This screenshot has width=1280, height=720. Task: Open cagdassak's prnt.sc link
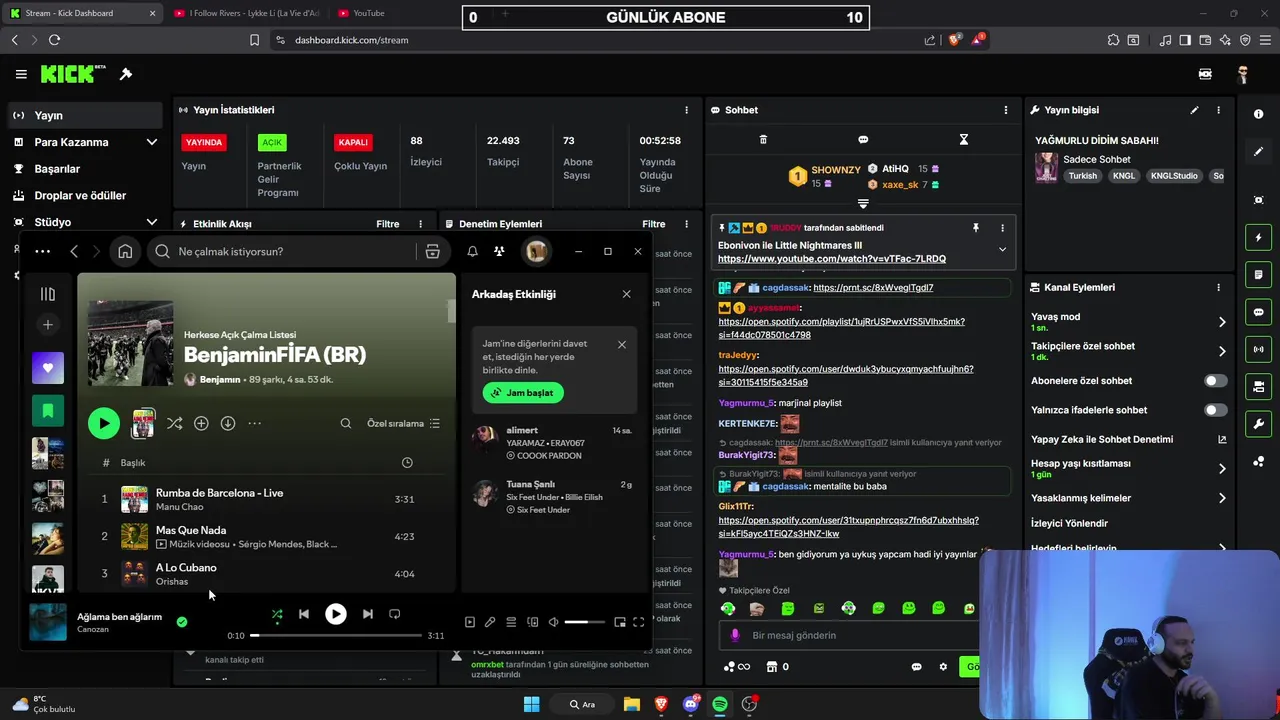click(873, 288)
